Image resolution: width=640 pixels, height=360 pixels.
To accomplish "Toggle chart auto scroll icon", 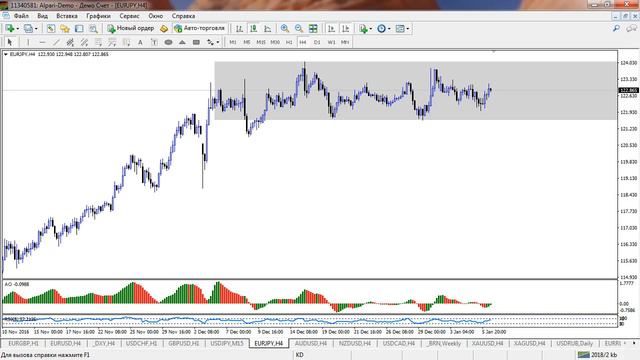I will point(331,29).
